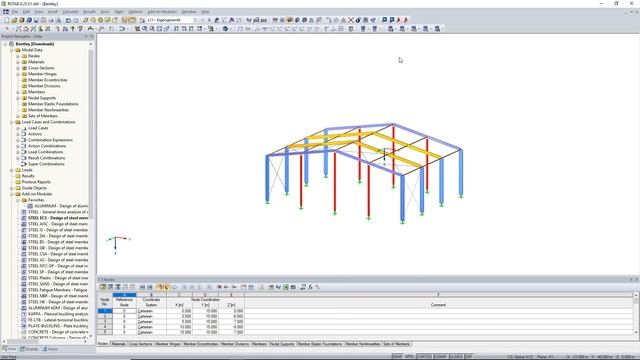Expand the Guide Objects tree item

click(x=12, y=188)
